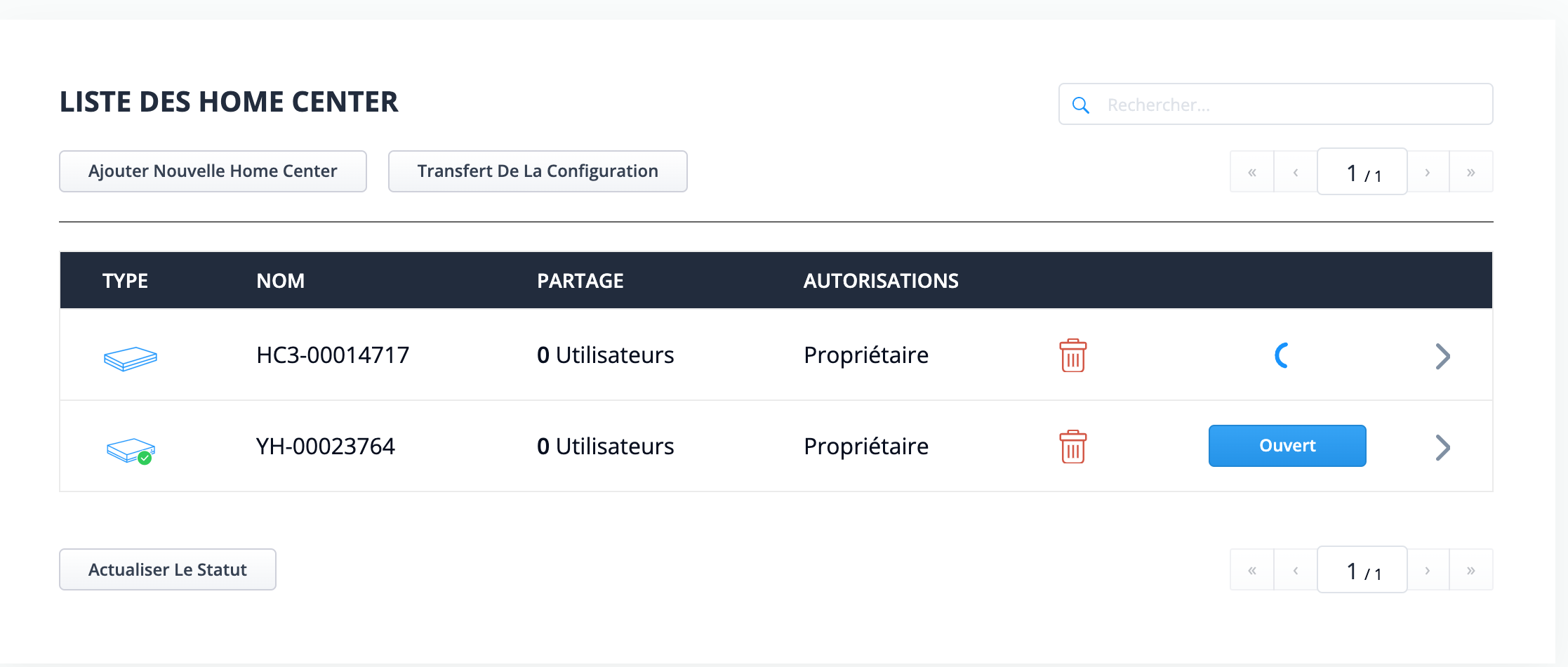
Task: Go to last page in bottom pagination
Action: click(x=1471, y=570)
